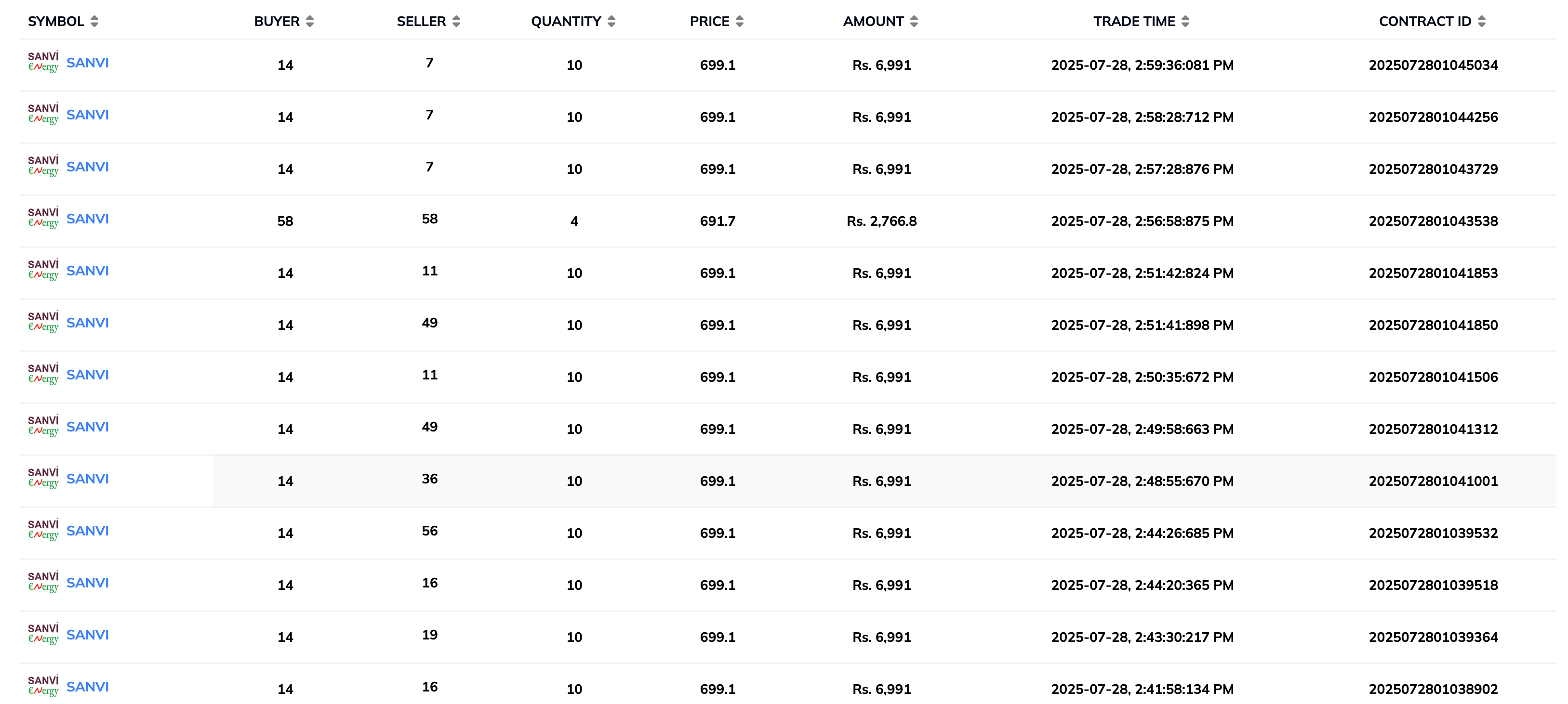Open SANVI link for trade at 2:41:58:134 PM

pos(88,687)
